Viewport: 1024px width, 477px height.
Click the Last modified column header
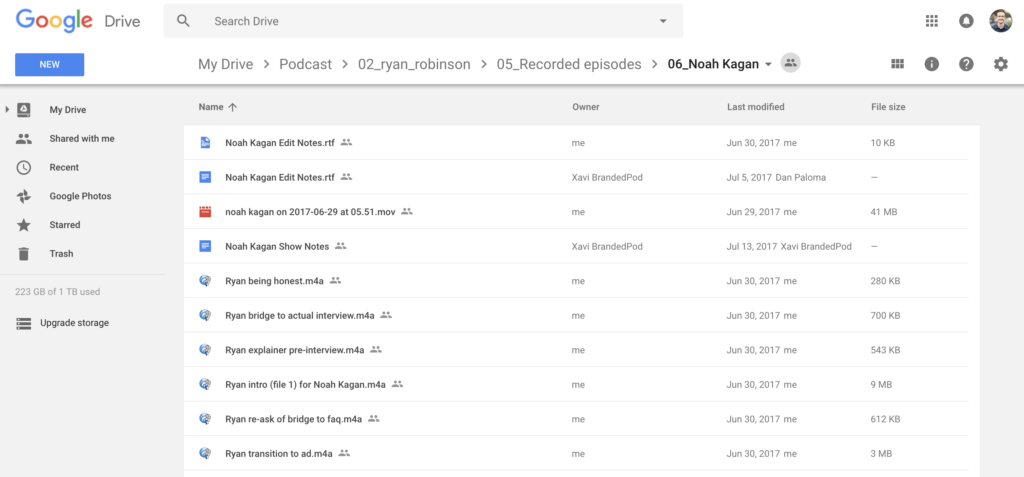point(756,107)
